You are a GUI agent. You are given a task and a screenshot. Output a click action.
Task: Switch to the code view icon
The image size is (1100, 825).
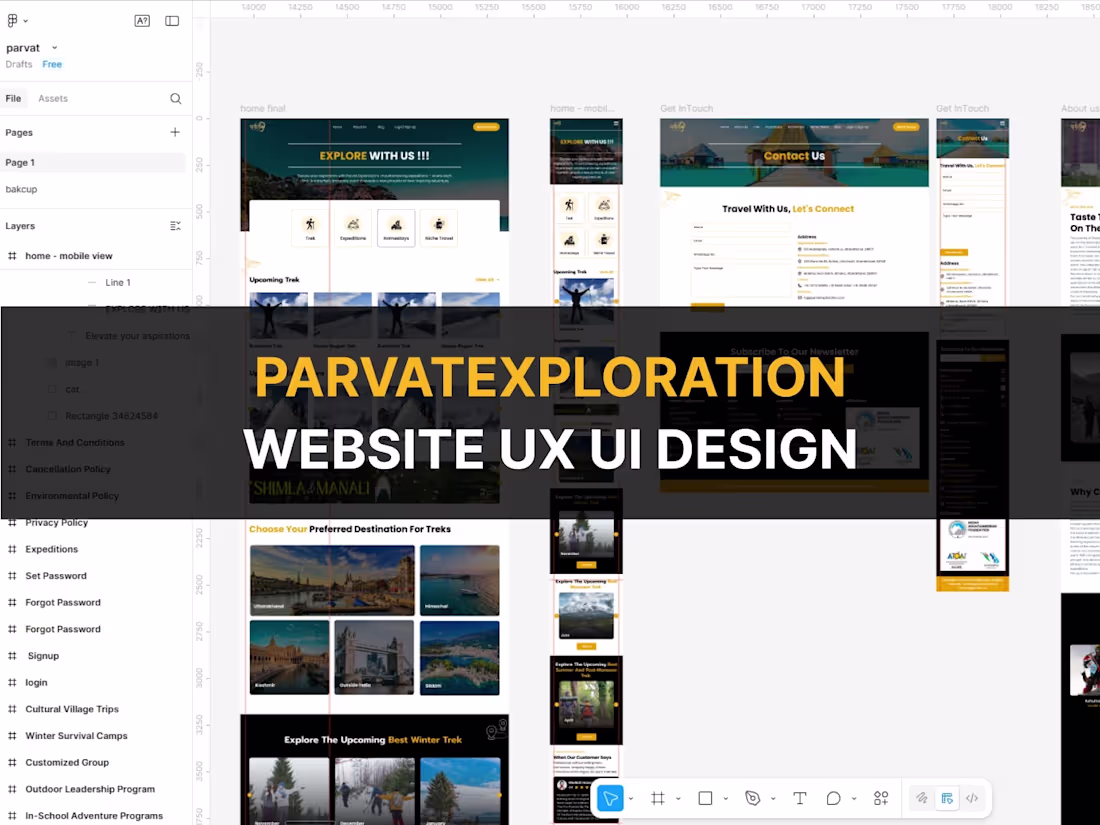coord(972,798)
